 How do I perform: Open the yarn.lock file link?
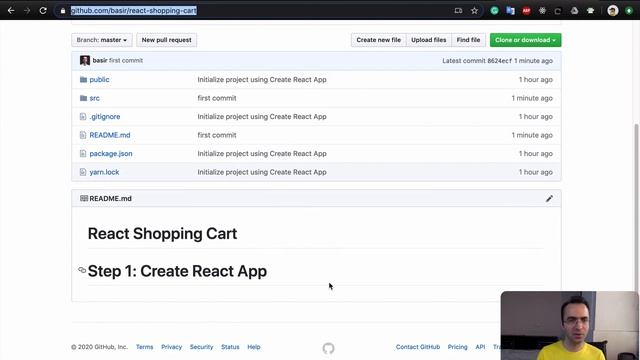(104, 172)
